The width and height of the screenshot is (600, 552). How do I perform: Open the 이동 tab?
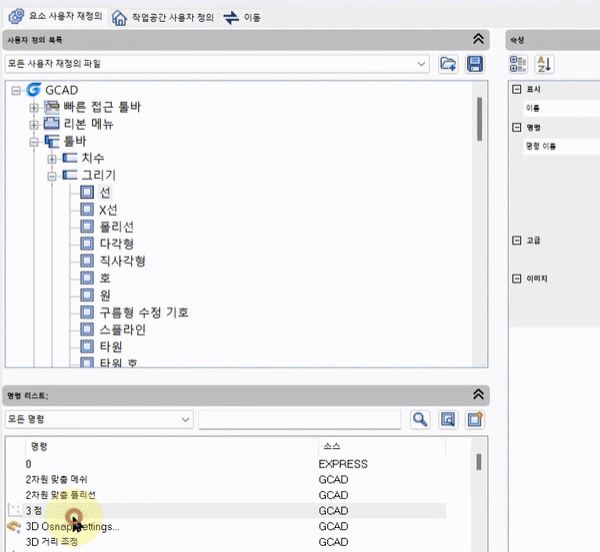(x=243, y=17)
